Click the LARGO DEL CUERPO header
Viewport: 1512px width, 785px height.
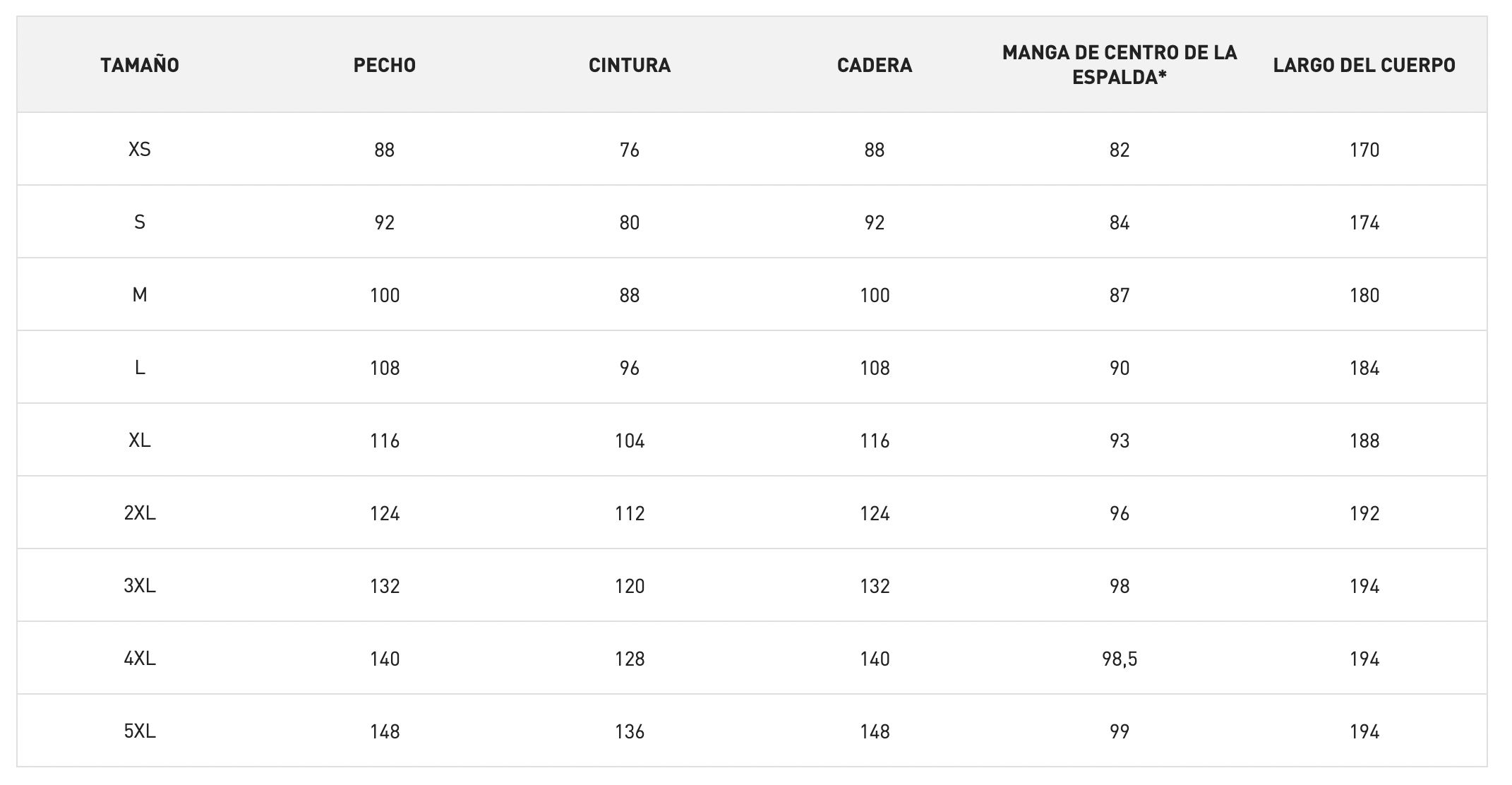[1364, 65]
